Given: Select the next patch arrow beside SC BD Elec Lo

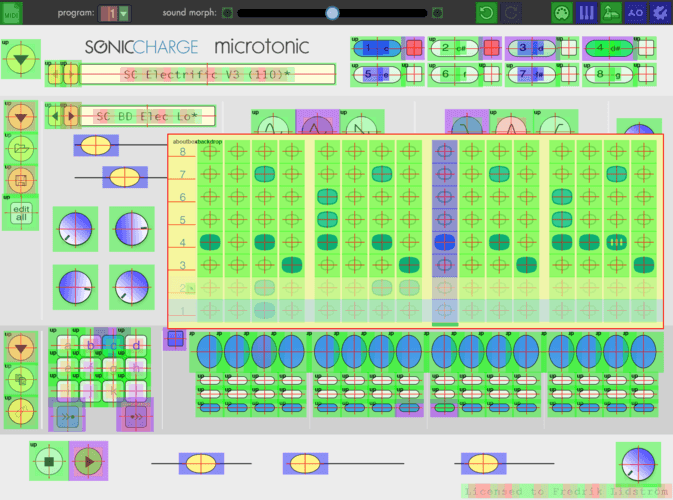Looking at the screenshot, I should click(72, 116).
